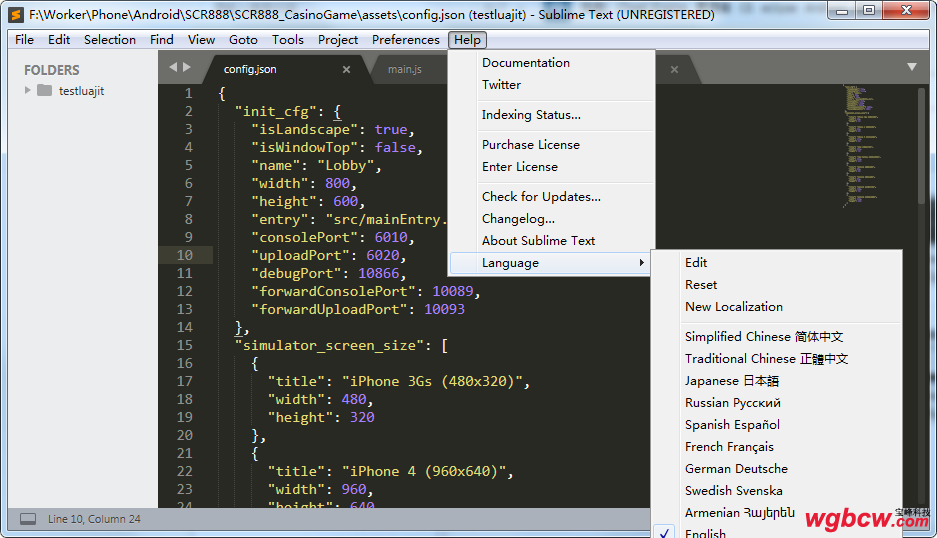The image size is (937, 538).
Task: Click the next tab right arrow
Action: [x=186, y=67]
